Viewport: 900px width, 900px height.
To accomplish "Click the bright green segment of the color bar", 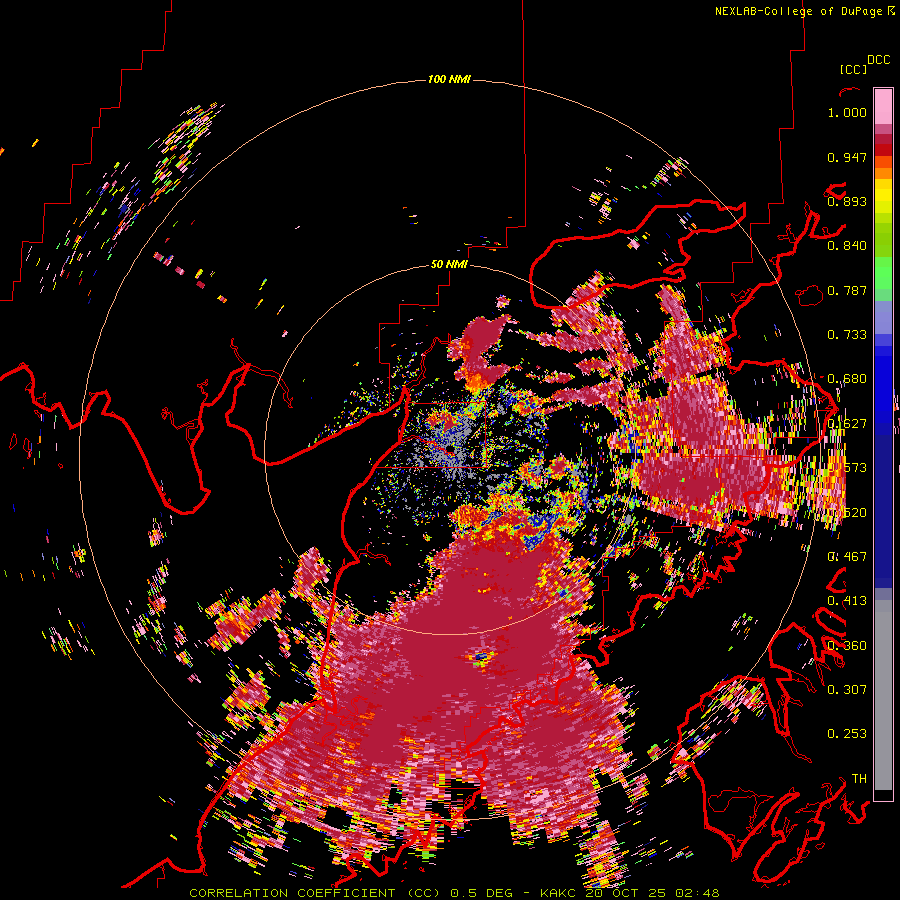I will [x=883, y=274].
